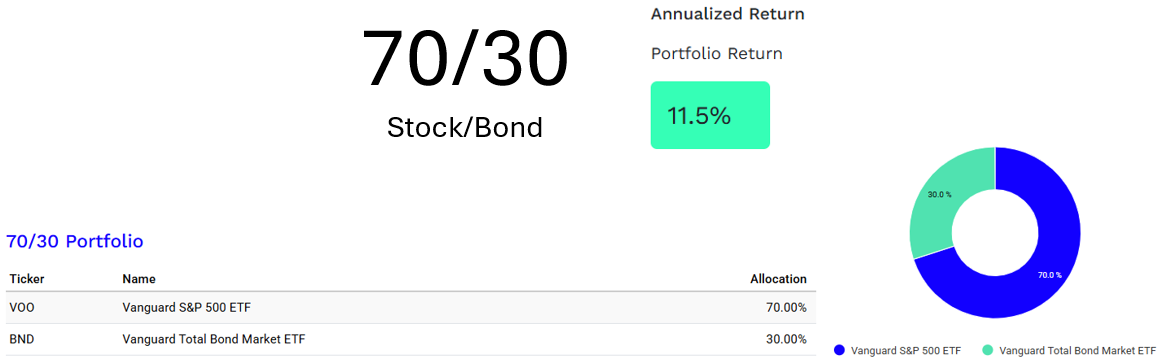The width and height of the screenshot is (1164, 360).
Task: Click the Ticker column header
Action: [x=27, y=279]
